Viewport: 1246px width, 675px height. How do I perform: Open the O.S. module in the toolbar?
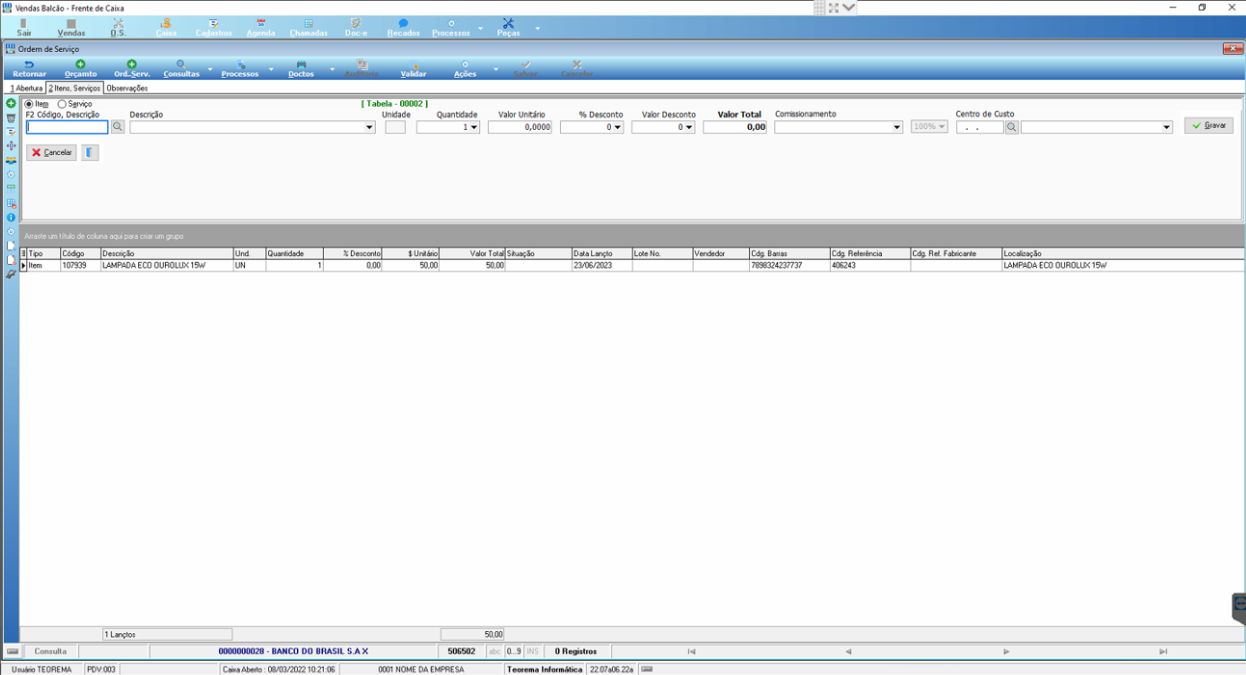[x=118, y=27]
